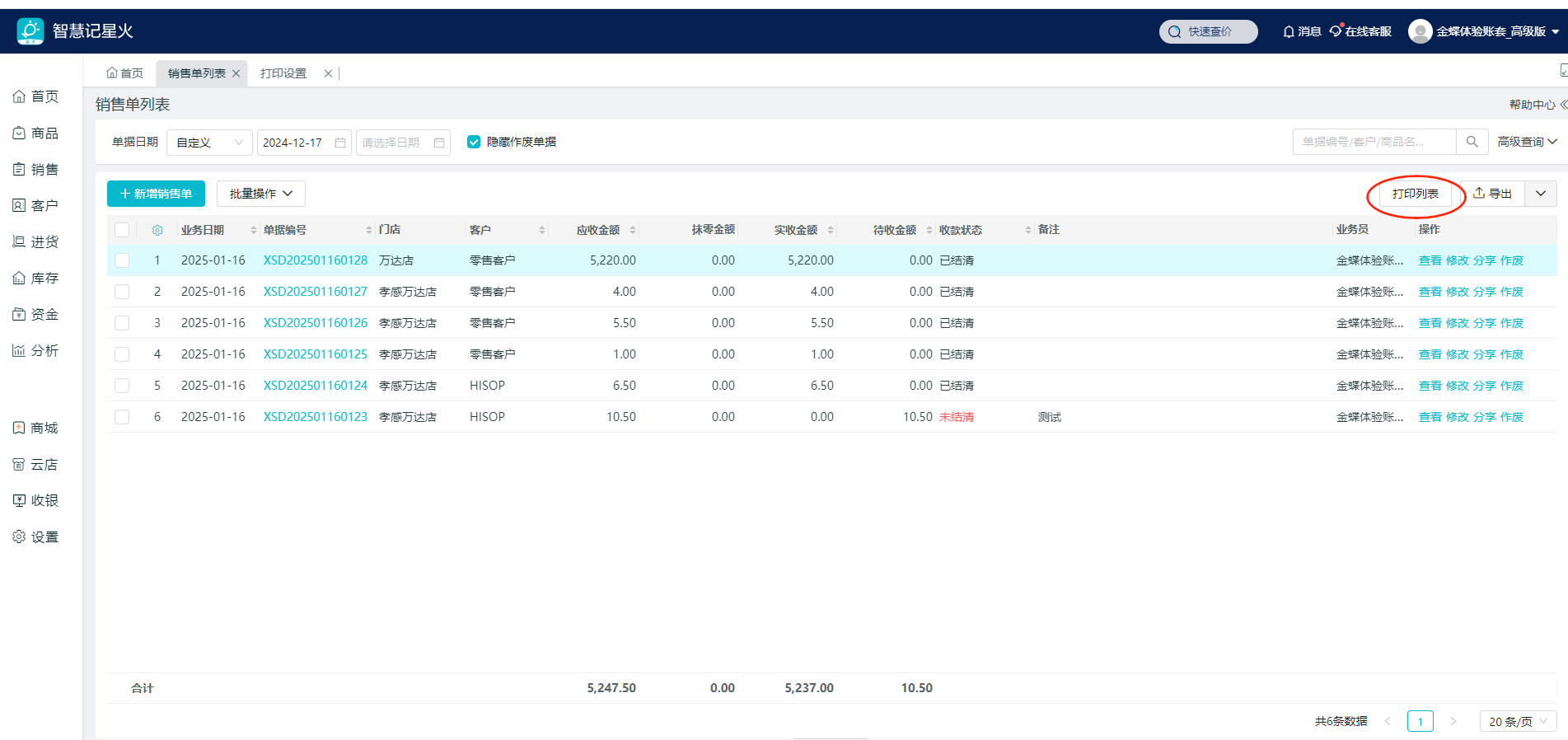Image resolution: width=1568 pixels, height=740 pixels.
Task: Click the 单据编号/客户/商品名 search field
Action: pyautogui.click(x=1374, y=142)
